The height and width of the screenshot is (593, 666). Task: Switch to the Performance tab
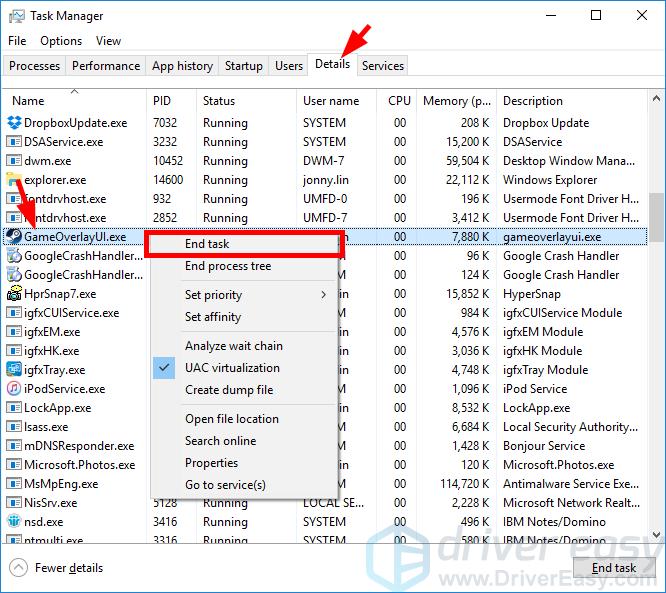pyautogui.click(x=106, y=66)
